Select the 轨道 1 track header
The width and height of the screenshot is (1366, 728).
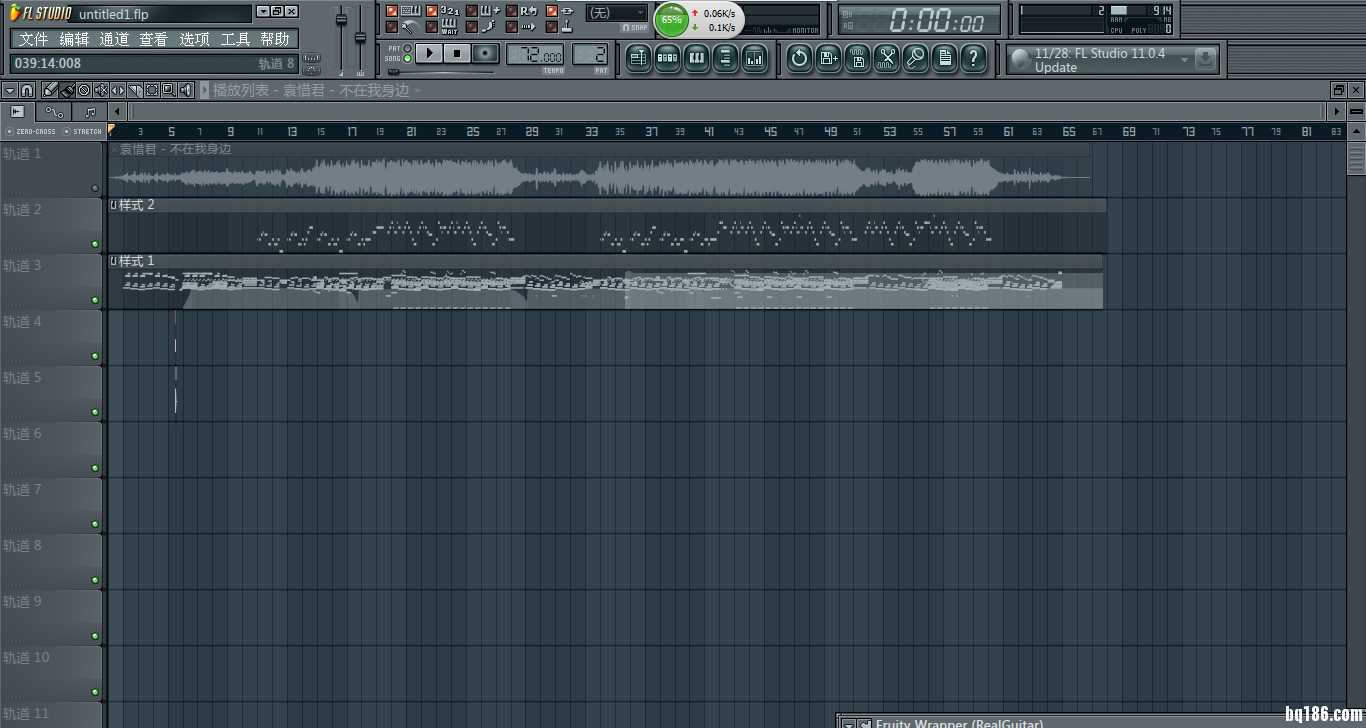point(51,168)
